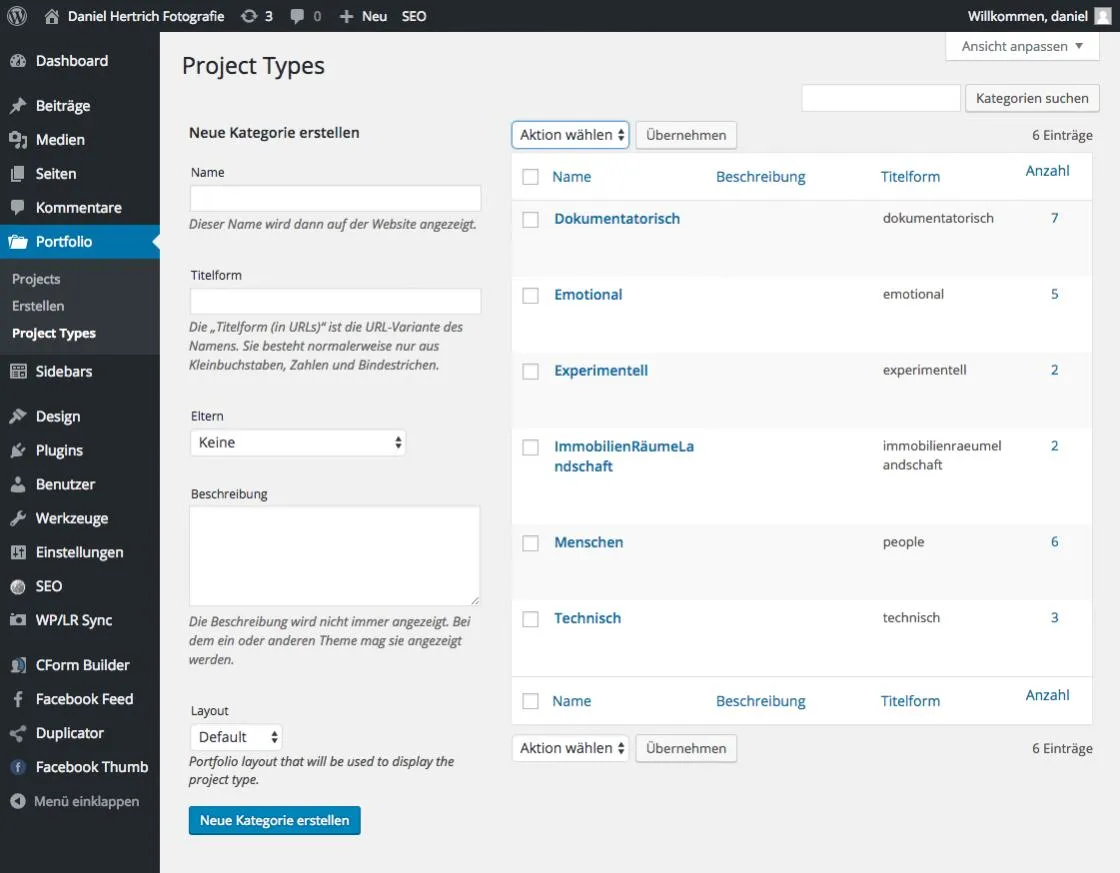Open the bottom Aktion wählen dropdown
1120x873 pixels.
pyautogui.click(x=570, y=748)
